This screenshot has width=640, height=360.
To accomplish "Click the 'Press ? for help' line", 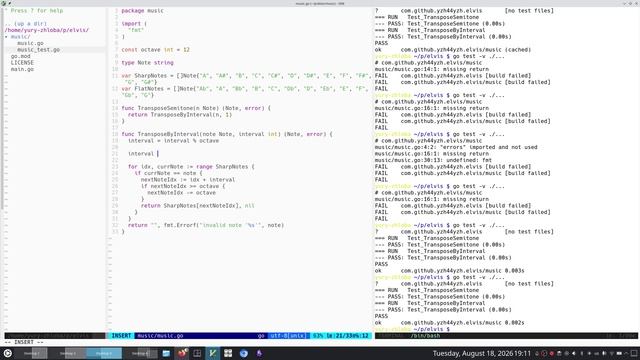I will click(x=34, y=11).
